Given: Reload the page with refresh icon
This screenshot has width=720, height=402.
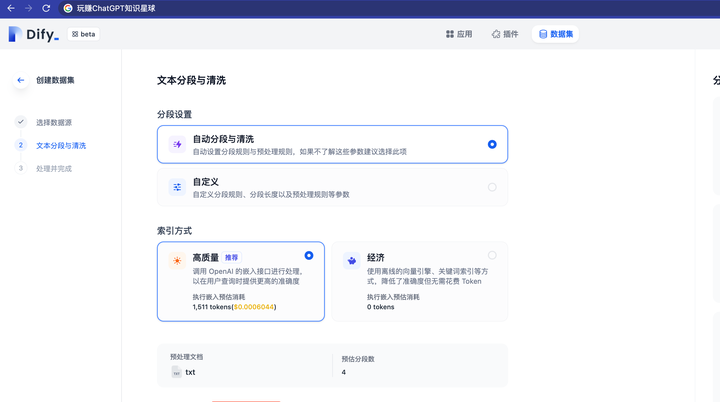Looking at the screenshot, I should pyautogui.click(x=46, y=8).
